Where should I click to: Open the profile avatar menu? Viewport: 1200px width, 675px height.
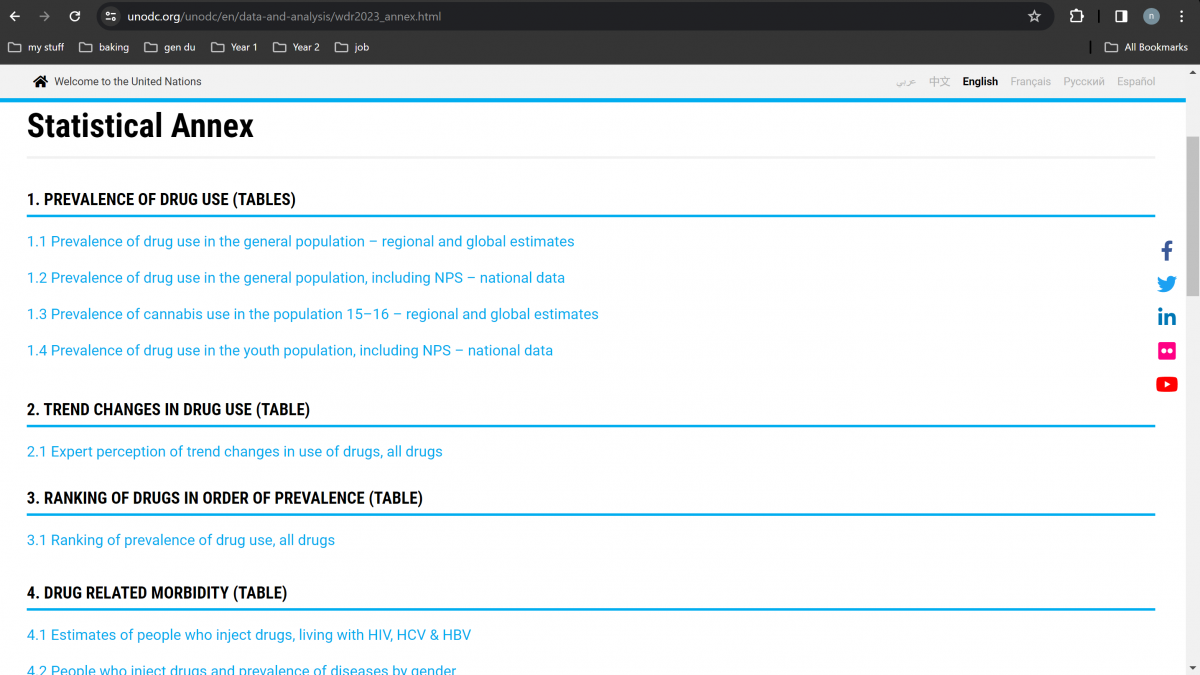coord(1151,16)
